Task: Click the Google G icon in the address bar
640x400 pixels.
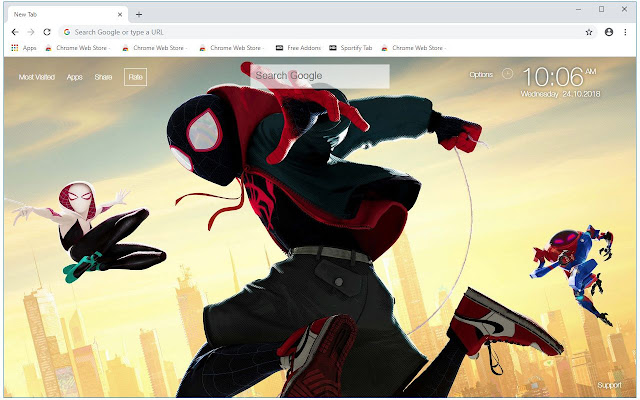Action: tap(67, 32)
